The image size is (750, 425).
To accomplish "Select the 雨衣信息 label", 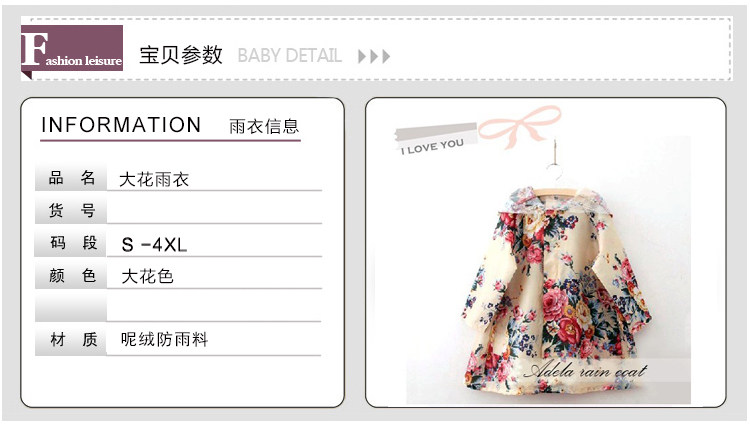I will [x=264, y=127].
